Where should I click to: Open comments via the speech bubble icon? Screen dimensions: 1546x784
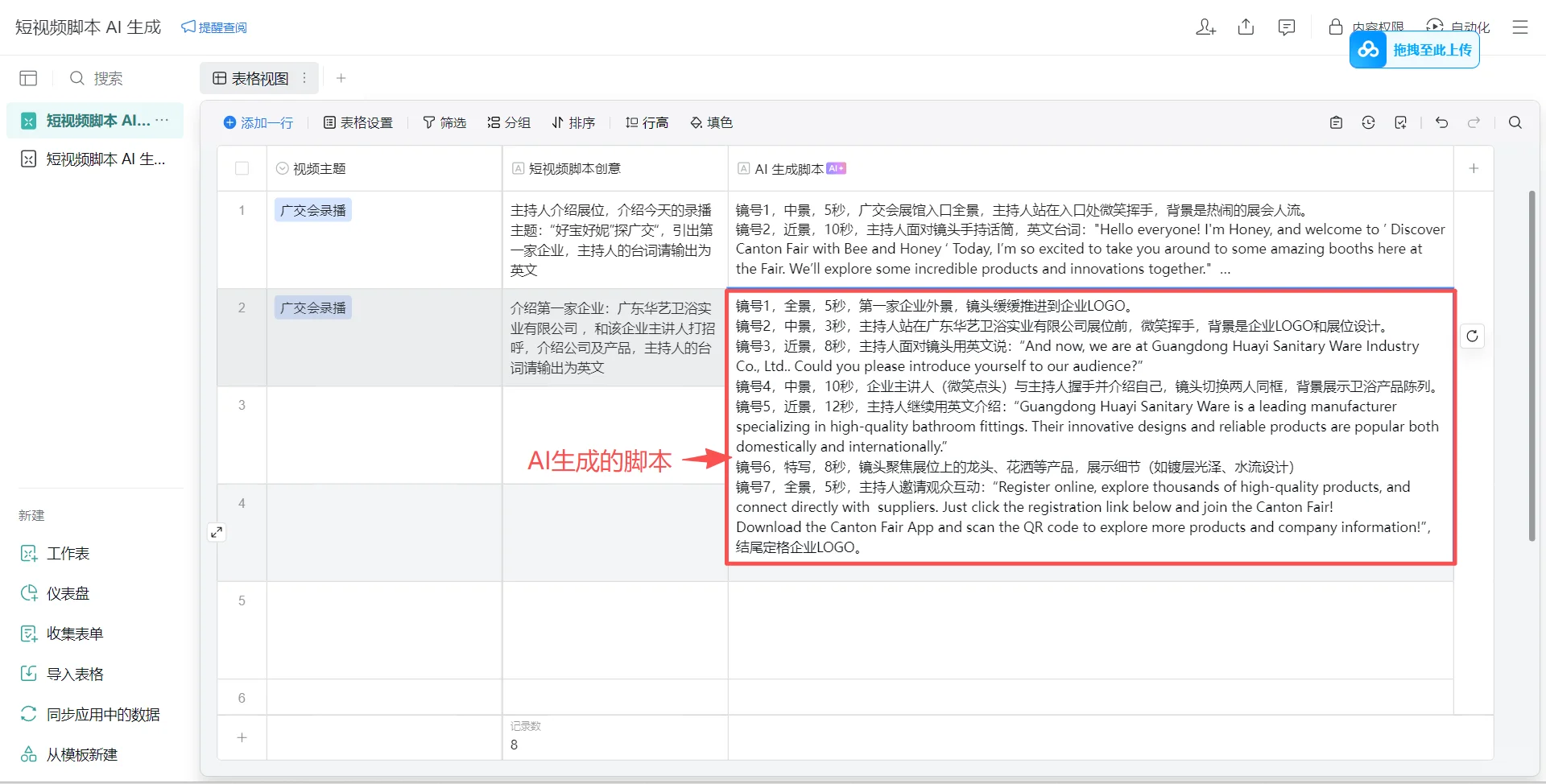[1286, 27]
